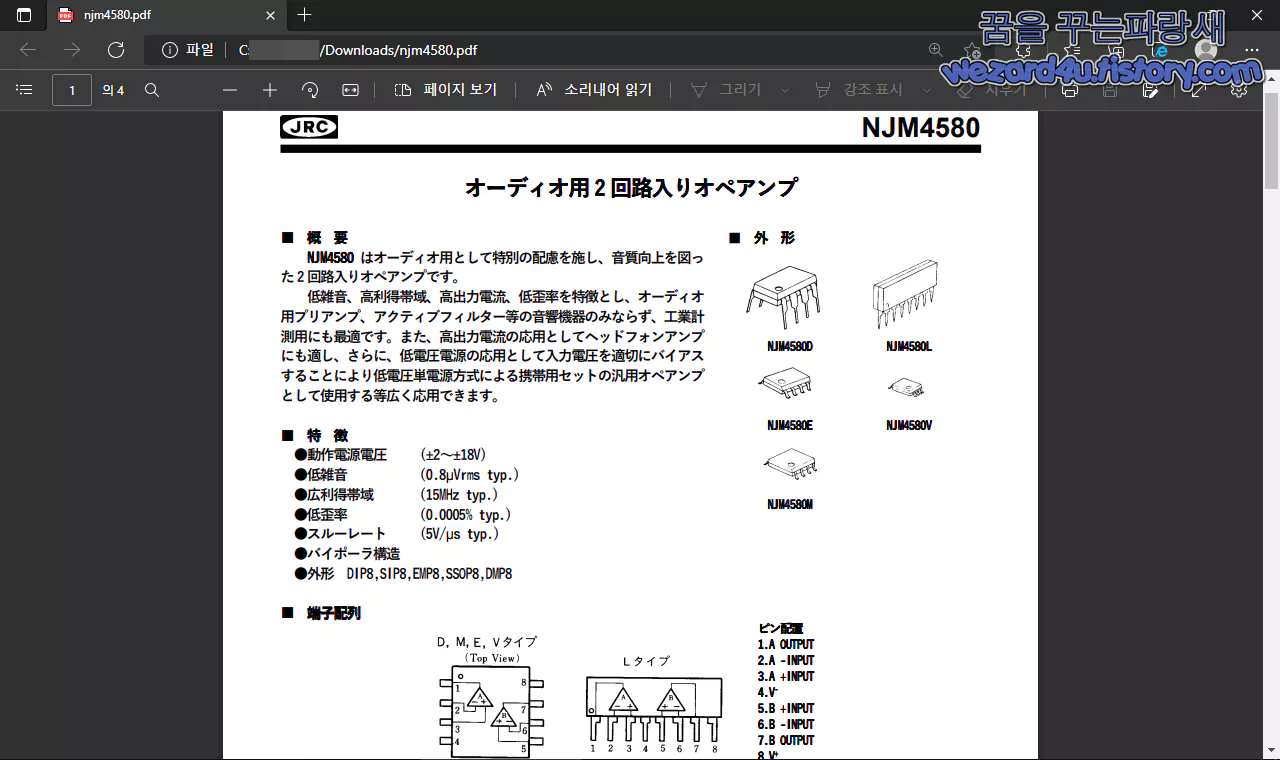Expand the highlighter color dropdown
The width and height of the screenshot is (1280, 760).
click(x=928, y=89)
